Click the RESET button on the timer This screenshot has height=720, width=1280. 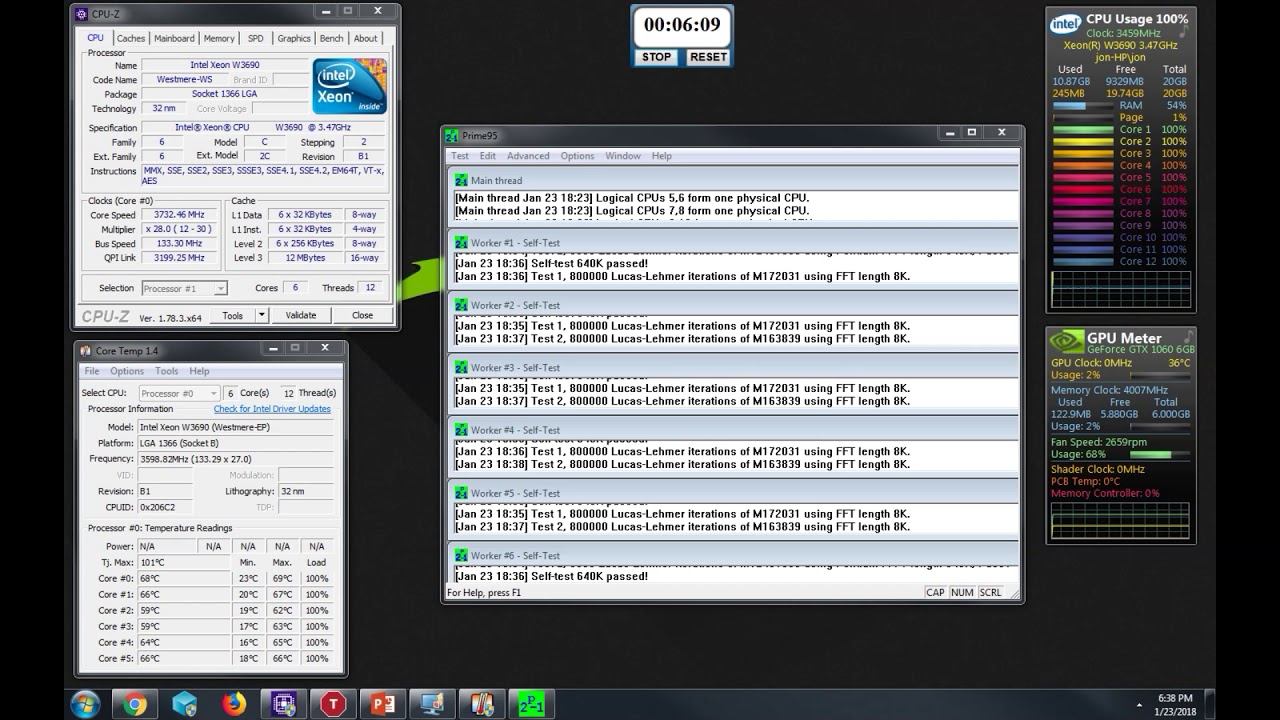pyautogui.click(x=708, y=57)
